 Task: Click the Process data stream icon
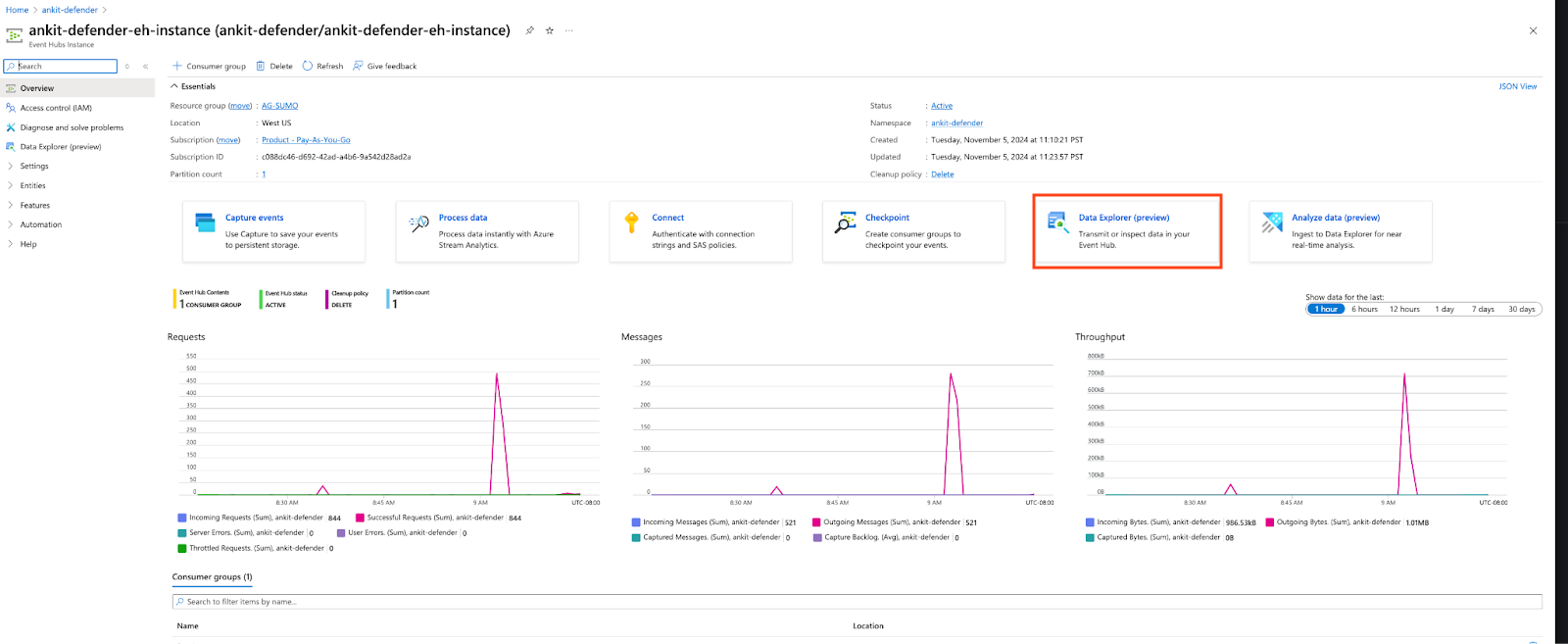[418, 223]
